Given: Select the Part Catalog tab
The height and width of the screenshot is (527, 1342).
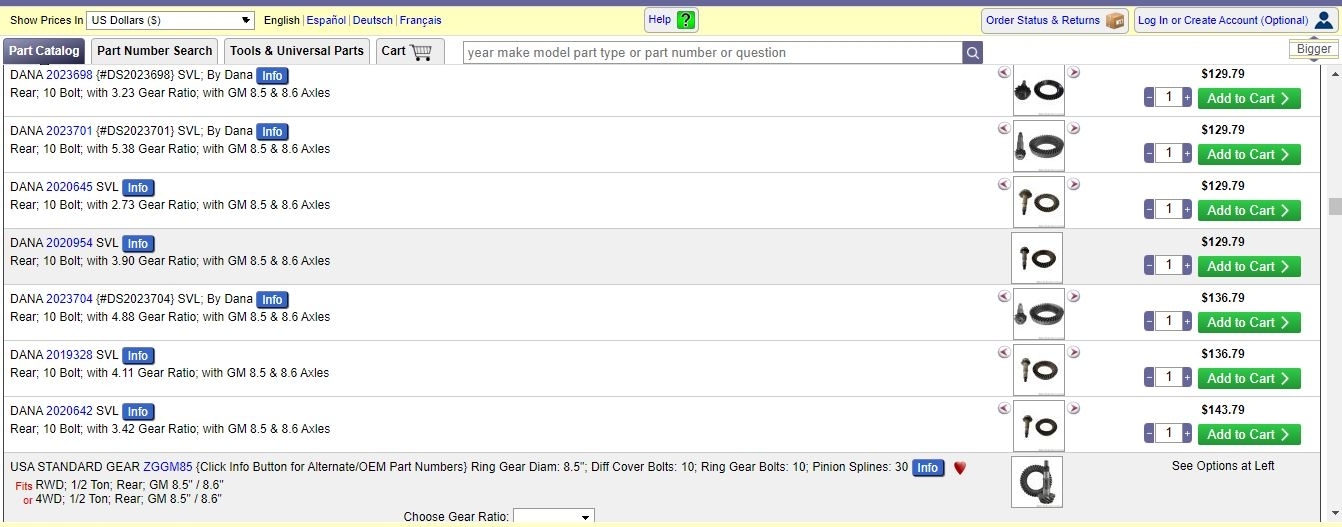Looking at the screenshot, I should [x=44, y=51].
